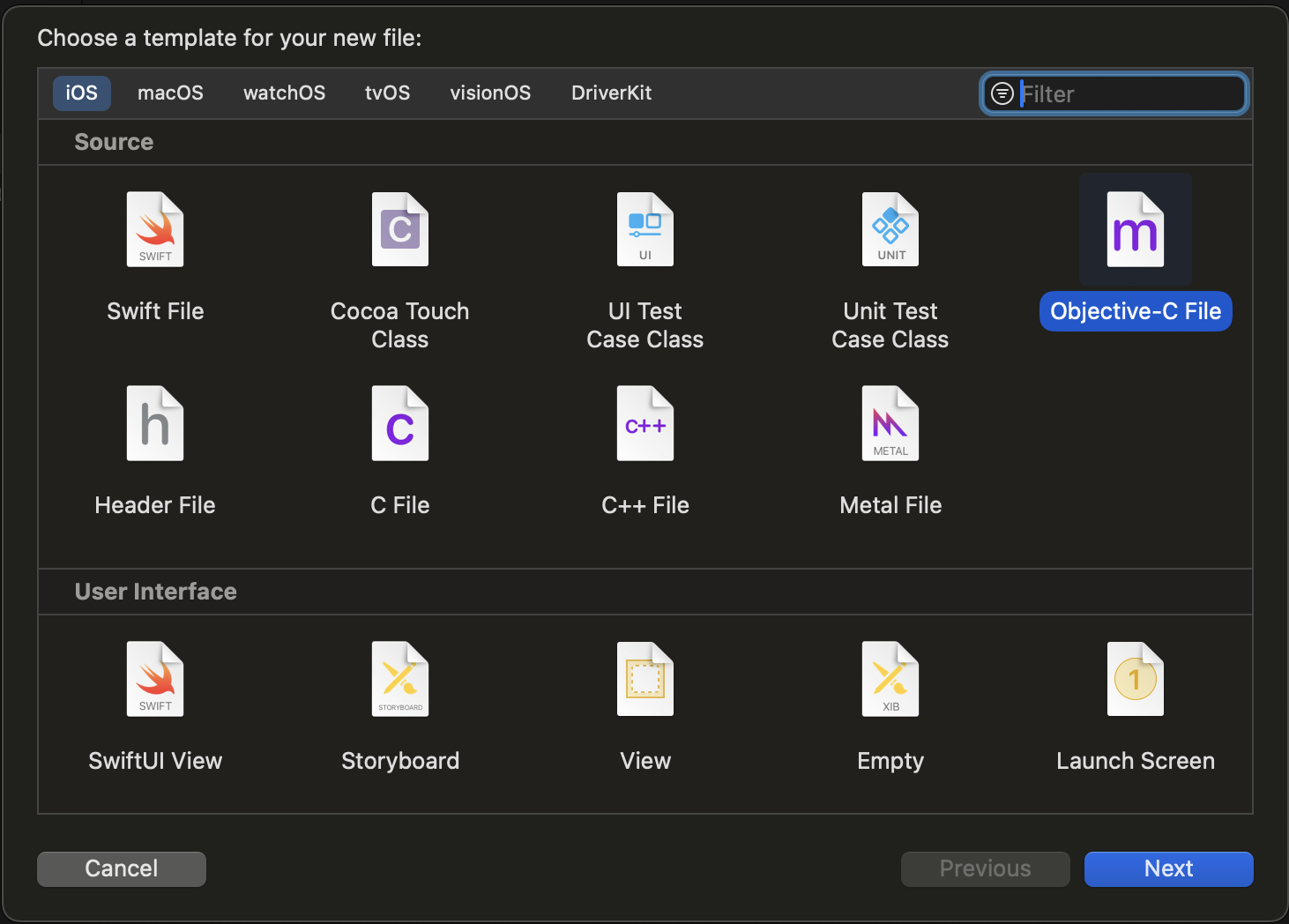The image size is (1289, 924).
Task: Click the "Empty" label
Action: (890, 761)
